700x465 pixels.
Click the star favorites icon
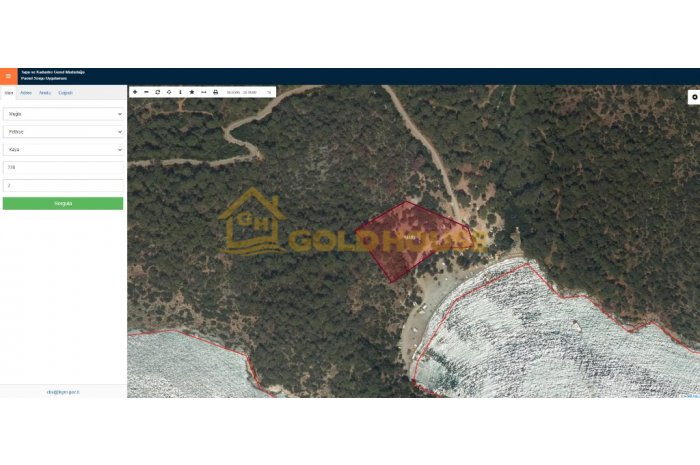click(x=192, y=92)
